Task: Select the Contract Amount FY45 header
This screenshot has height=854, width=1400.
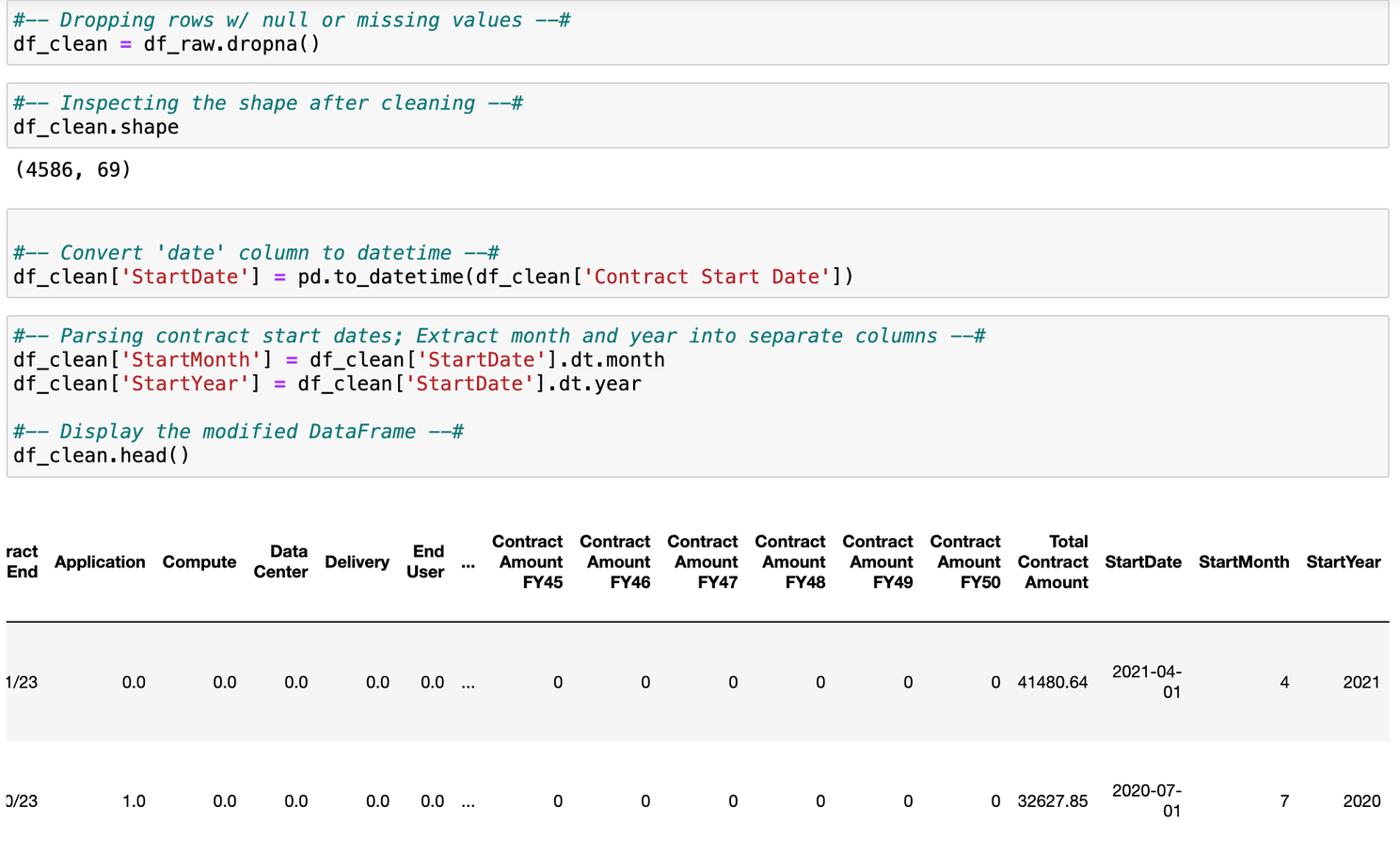Action: coord(529,562)
